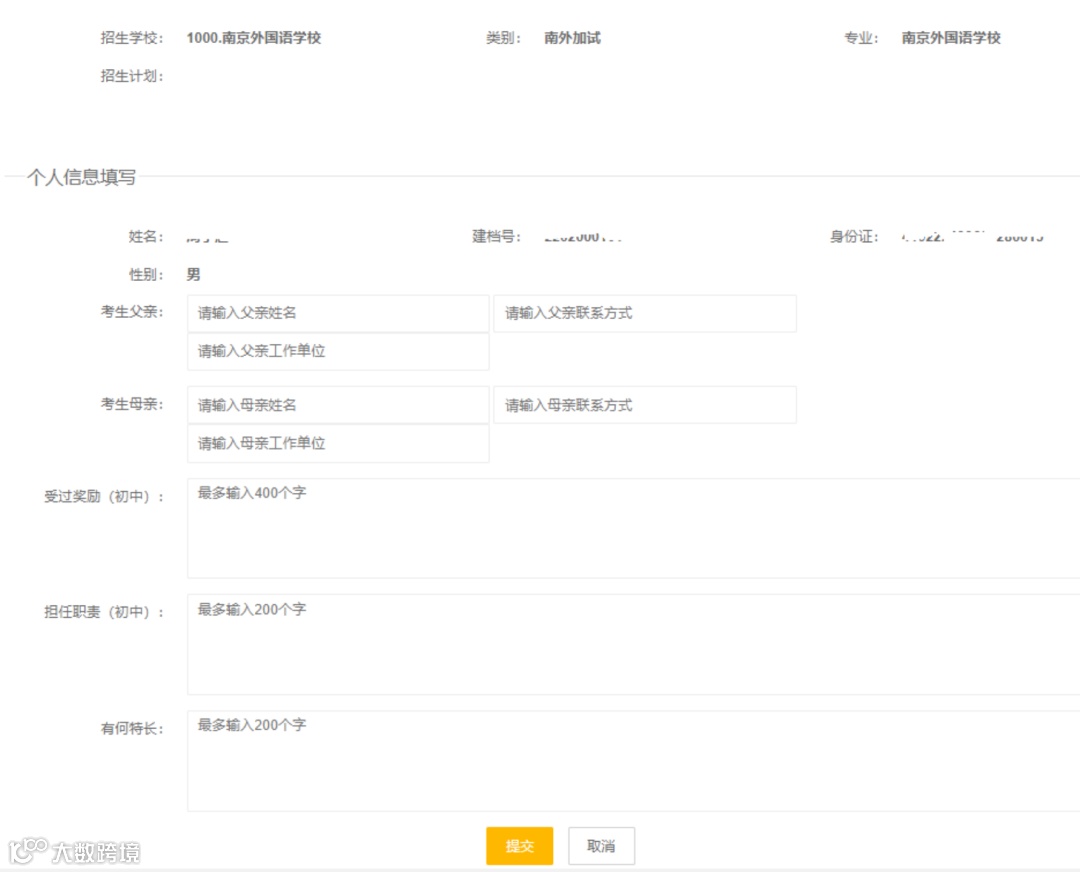Screen dimensions: 1080x872
Task: Click the 建档号 label
Action: pos(496,237)
